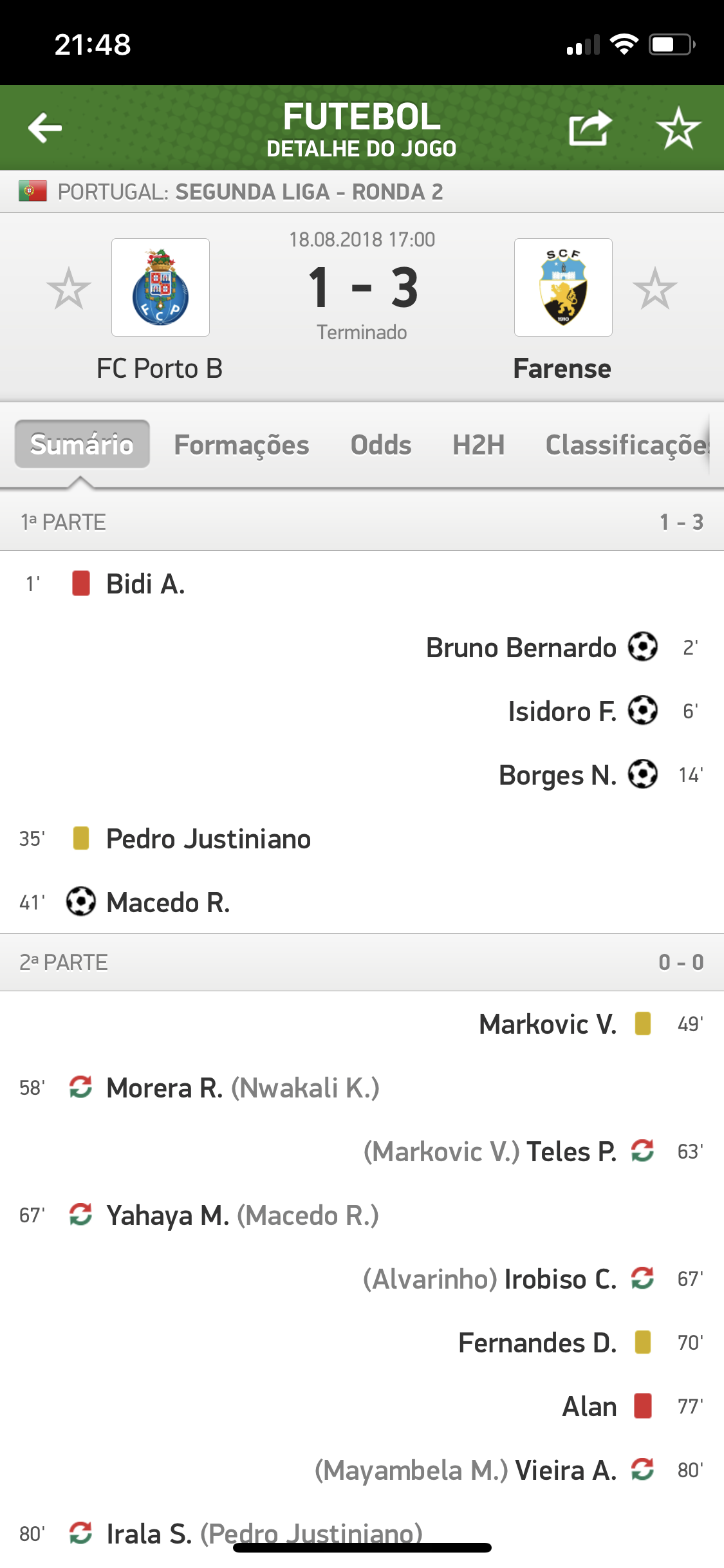
Task: Tap Macedo R. goal ball icon
Action: pos(81,901)
